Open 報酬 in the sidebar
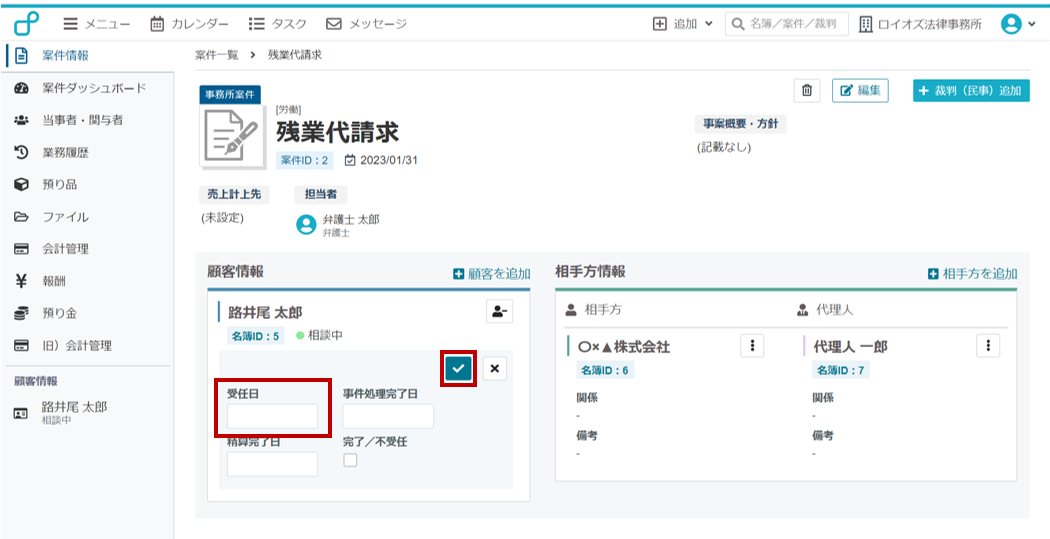The image size is (1050, 539). [x=53, y=281]
